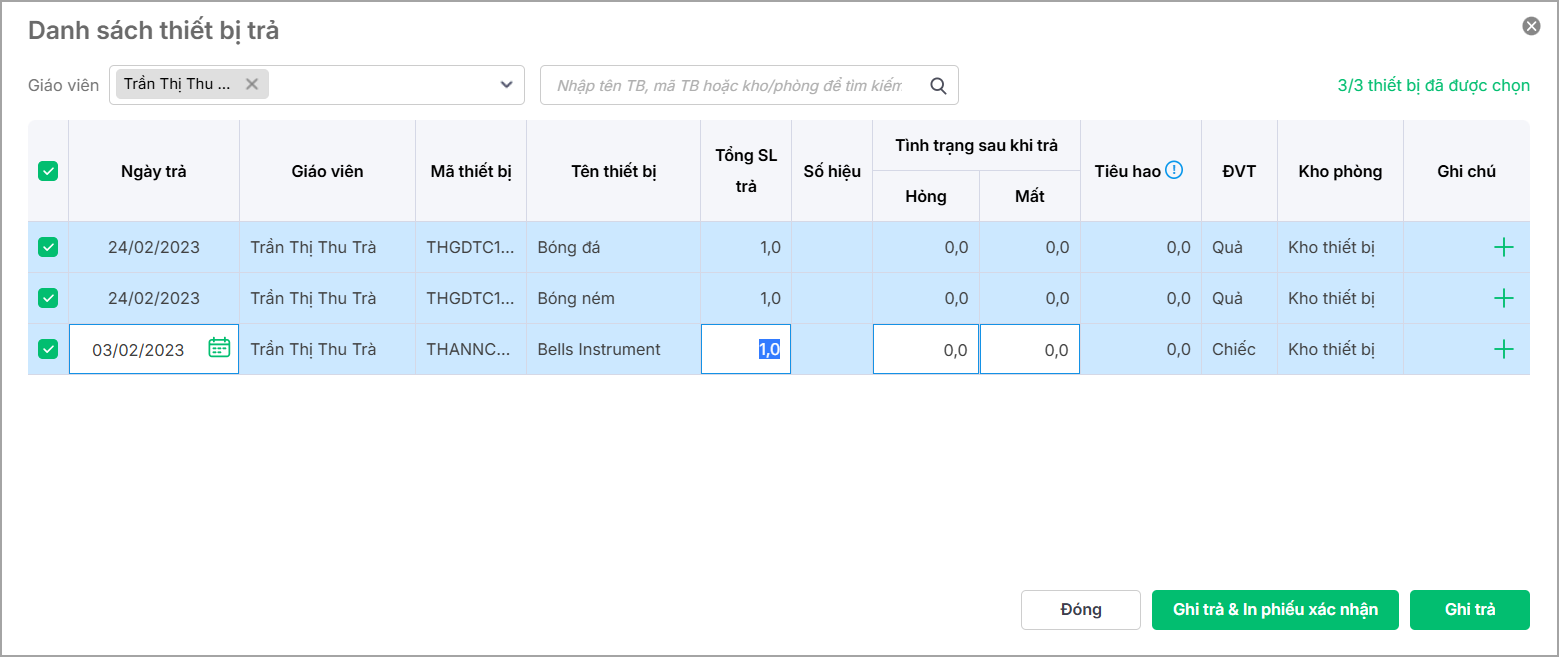The image size is (1559, 657).
Task: Open the calendar date picker icon
Action: (219, 348)
